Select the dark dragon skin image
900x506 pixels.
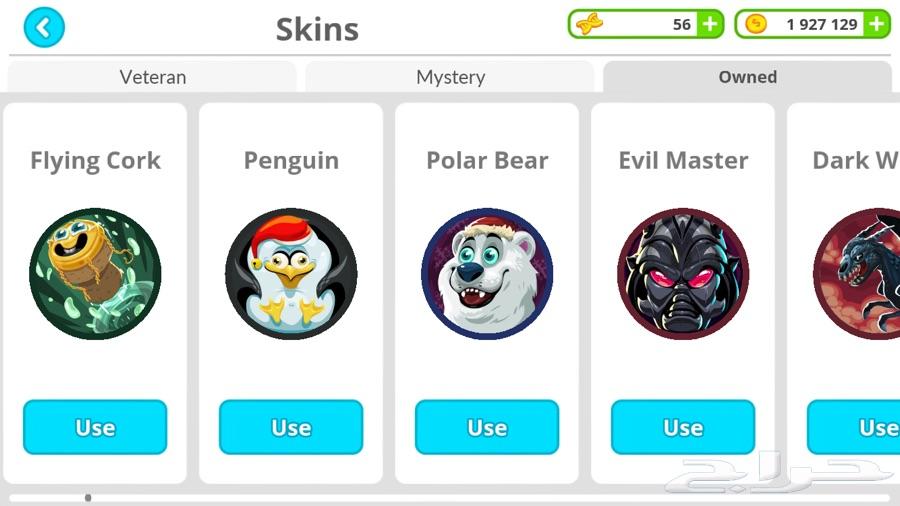click(857, 274)
